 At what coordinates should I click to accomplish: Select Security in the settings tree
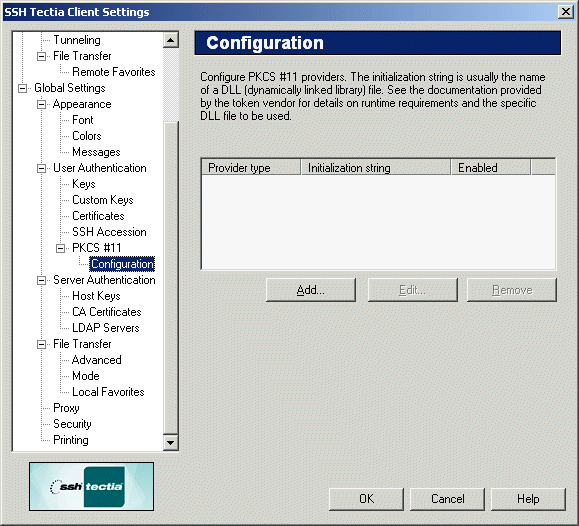(x=72, y=424)
